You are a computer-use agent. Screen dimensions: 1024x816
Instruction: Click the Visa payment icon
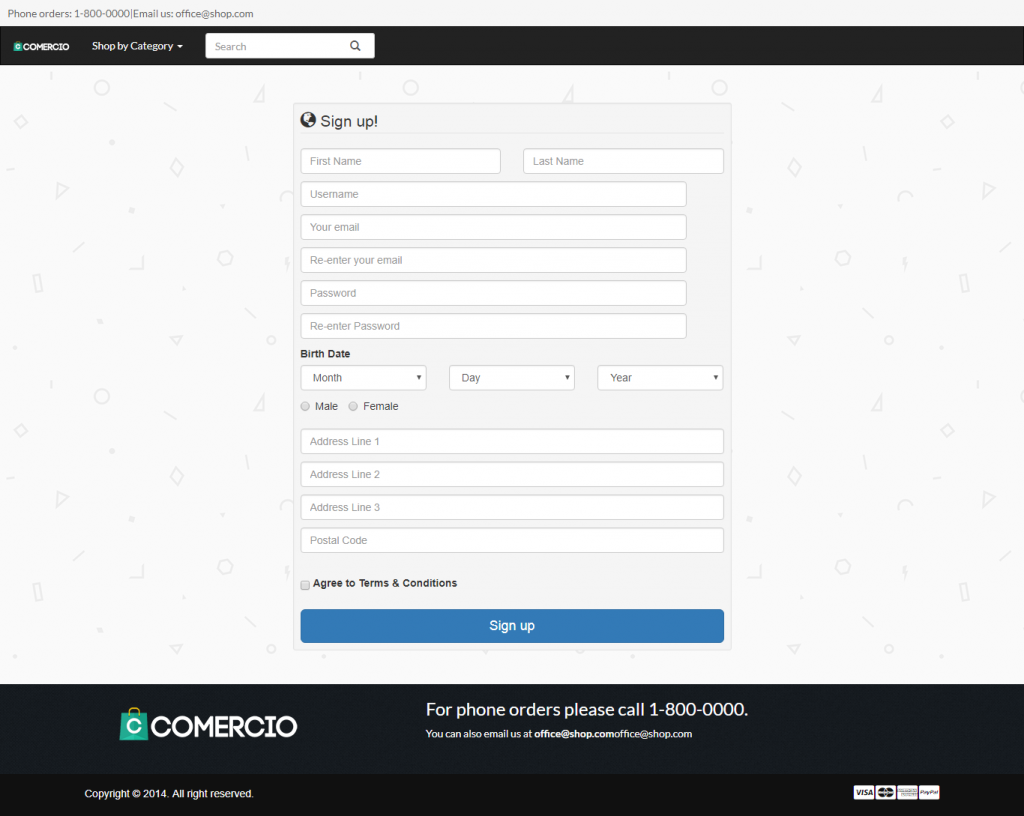tap(863, 793)
